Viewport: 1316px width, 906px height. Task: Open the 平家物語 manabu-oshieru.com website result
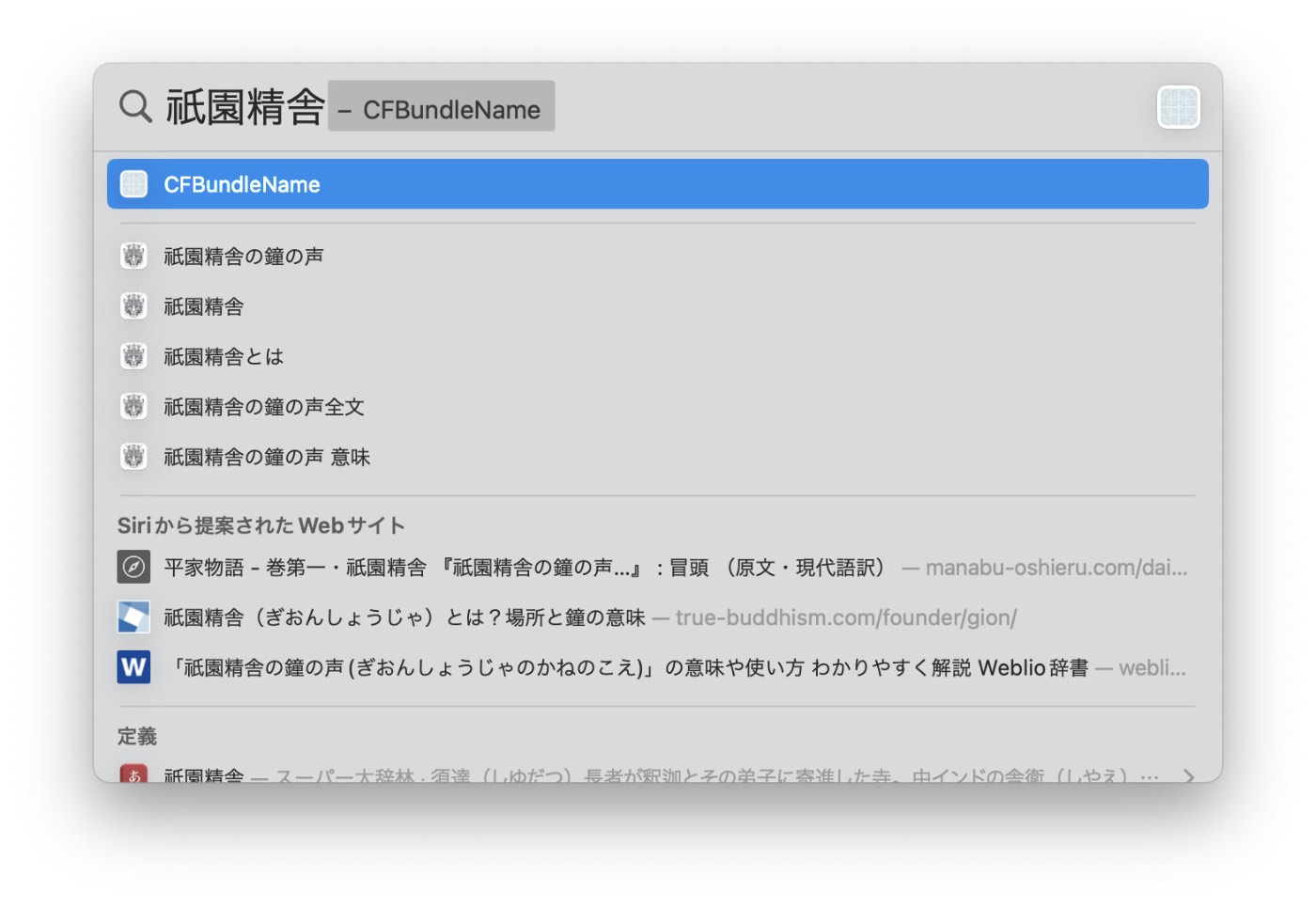click(x=658, y=567)
